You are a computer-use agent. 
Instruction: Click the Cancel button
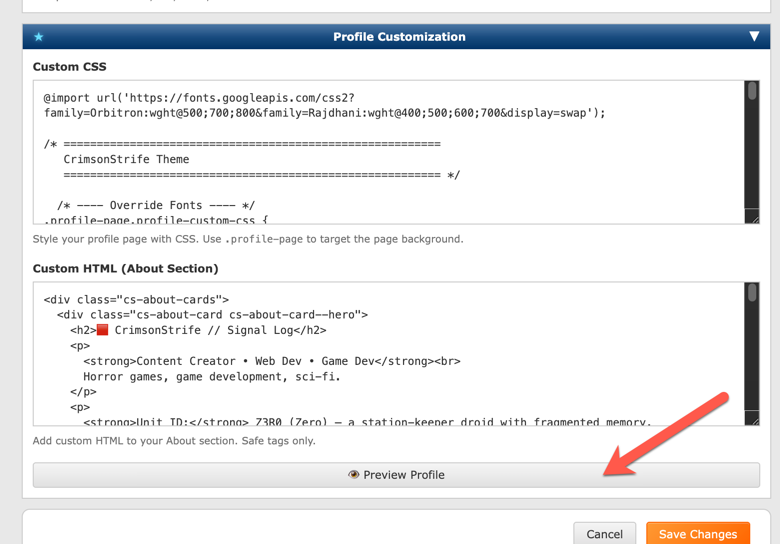pyautogui.click(x=604, y=534)
